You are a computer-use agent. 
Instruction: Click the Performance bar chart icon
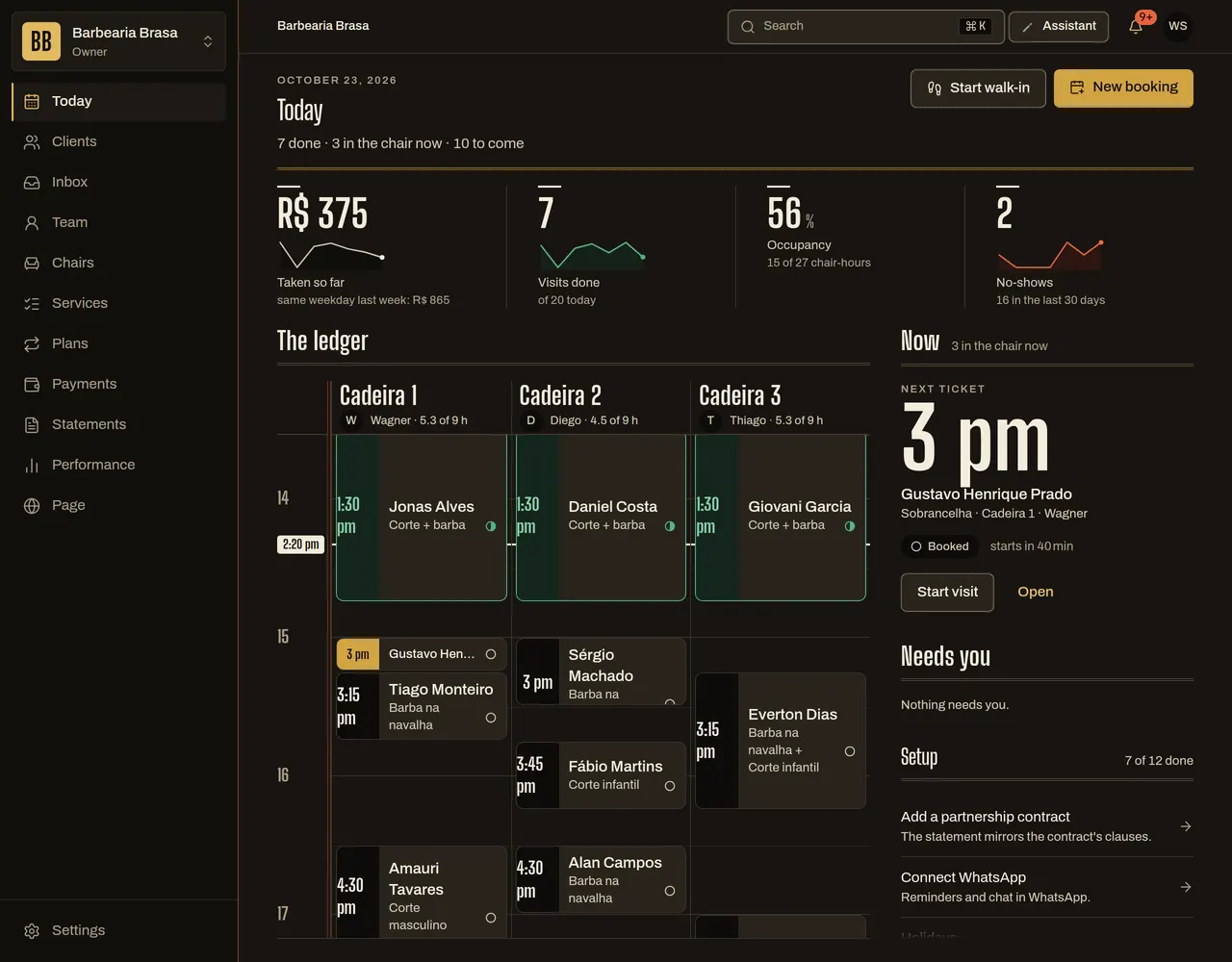click(x=32, y=465)
